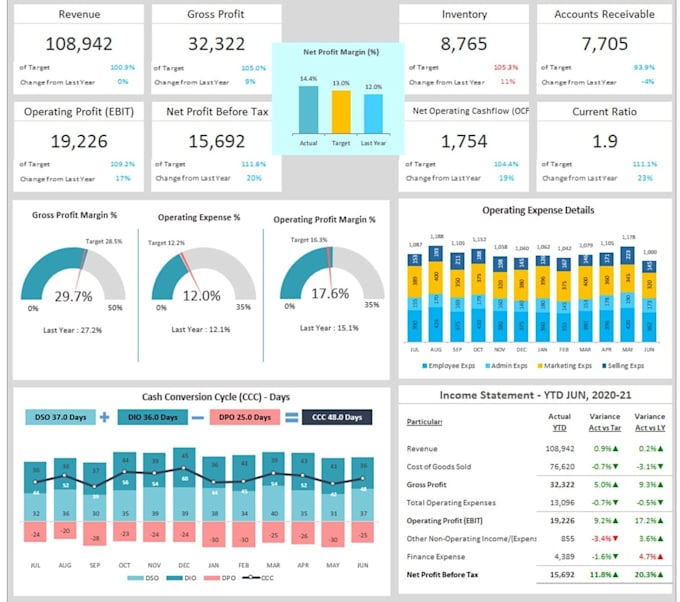Click the yellow Target bar in Net Profit Margin
Screen dimensions: 680x602
point(341,112)
